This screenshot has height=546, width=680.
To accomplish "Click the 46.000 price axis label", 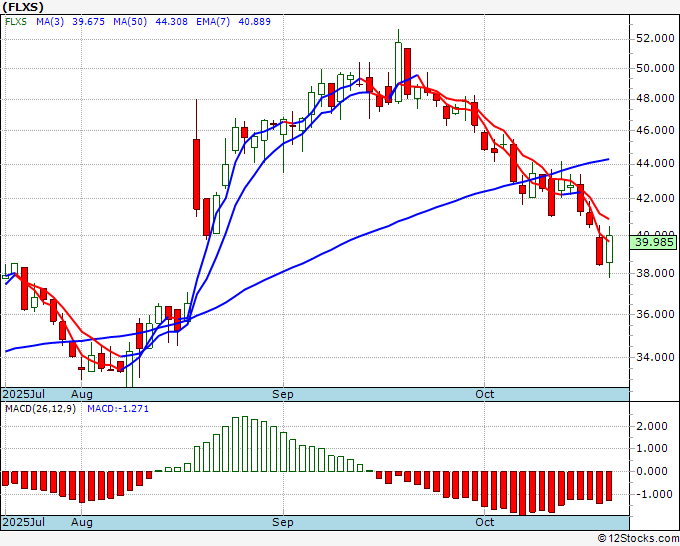I will (x=655, y=131).
